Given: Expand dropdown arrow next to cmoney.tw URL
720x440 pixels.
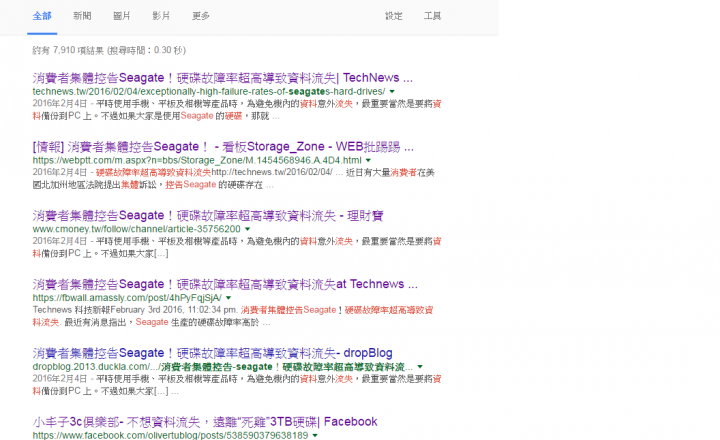Looking at the screenshot, I should (x=248, y=229).
